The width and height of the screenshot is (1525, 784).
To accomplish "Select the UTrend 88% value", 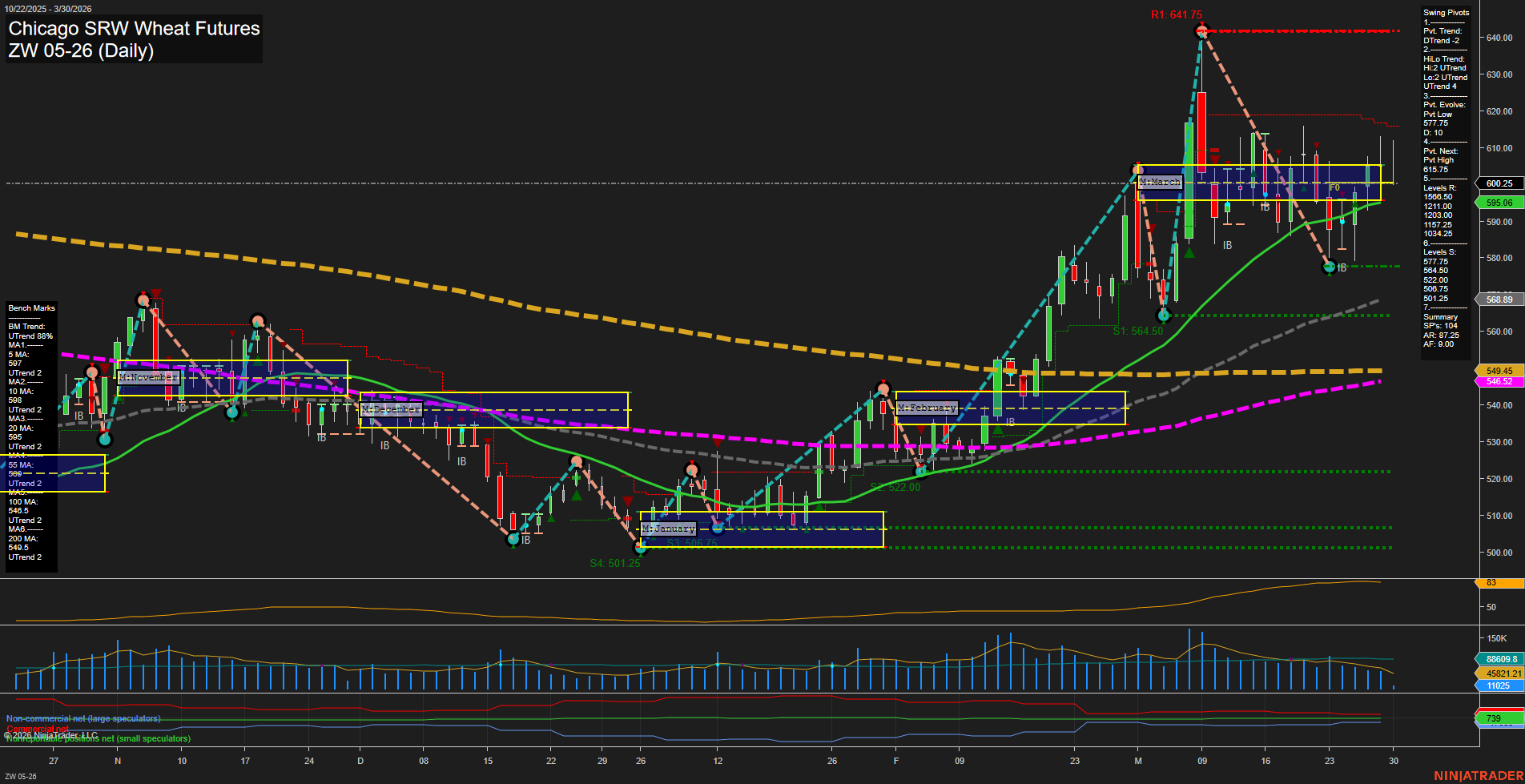I will [x=30, y=336].
